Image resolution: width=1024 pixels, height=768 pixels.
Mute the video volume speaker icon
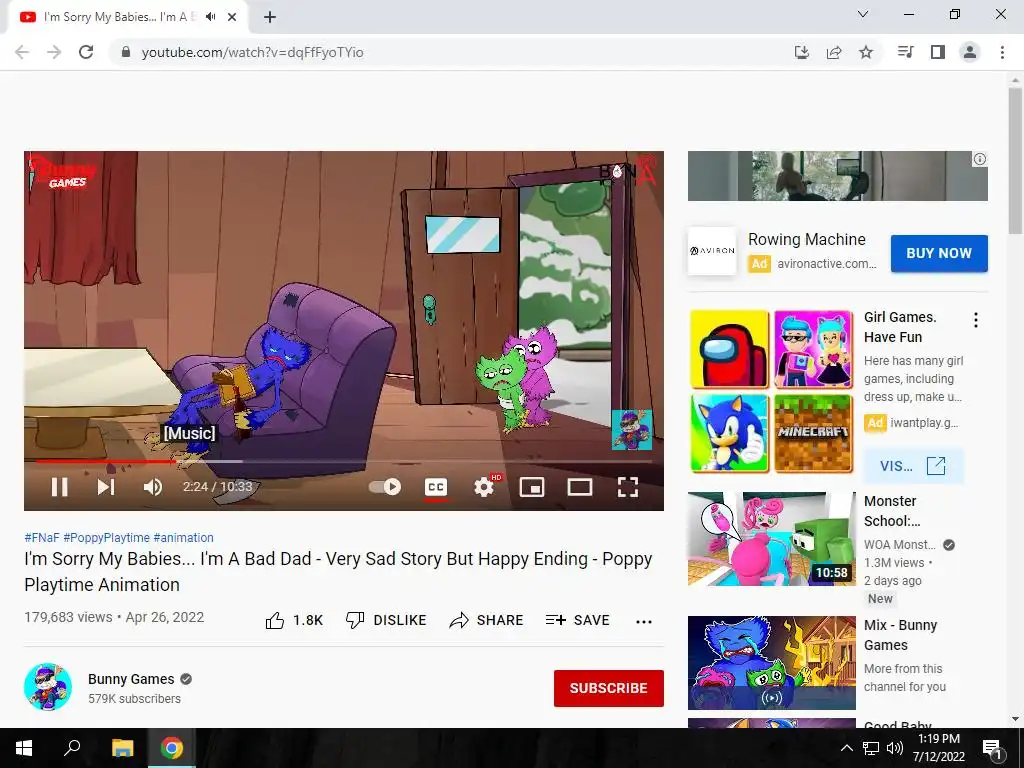153,487
